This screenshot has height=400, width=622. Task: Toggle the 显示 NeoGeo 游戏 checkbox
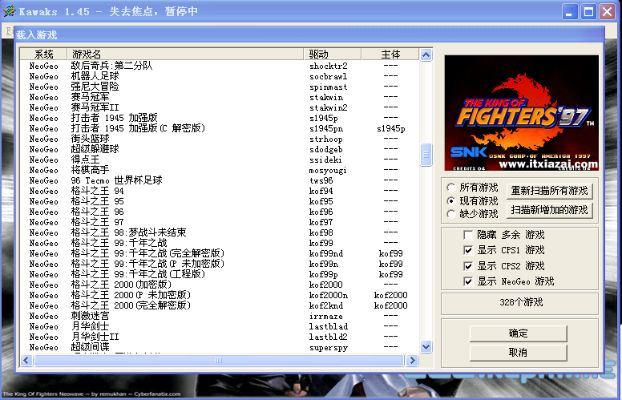(x=468, y=281)
